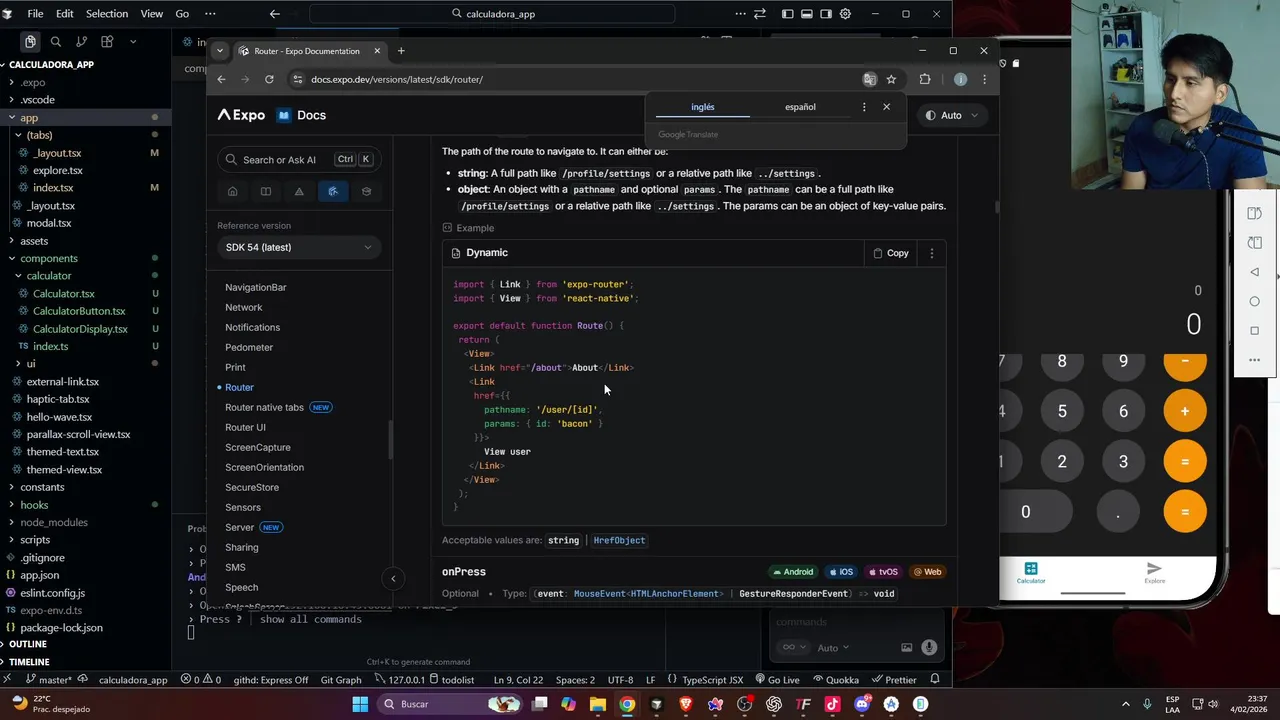Open the View menu
1280x720 pixels.
click(151, 14)
